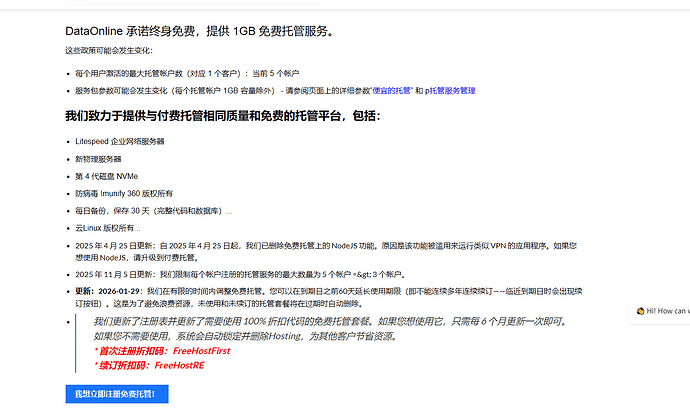Click the Litespeed 企业网络服务器 list item
Image resolution: width=690 pixels, height=412 pixels.
[120, 141]
